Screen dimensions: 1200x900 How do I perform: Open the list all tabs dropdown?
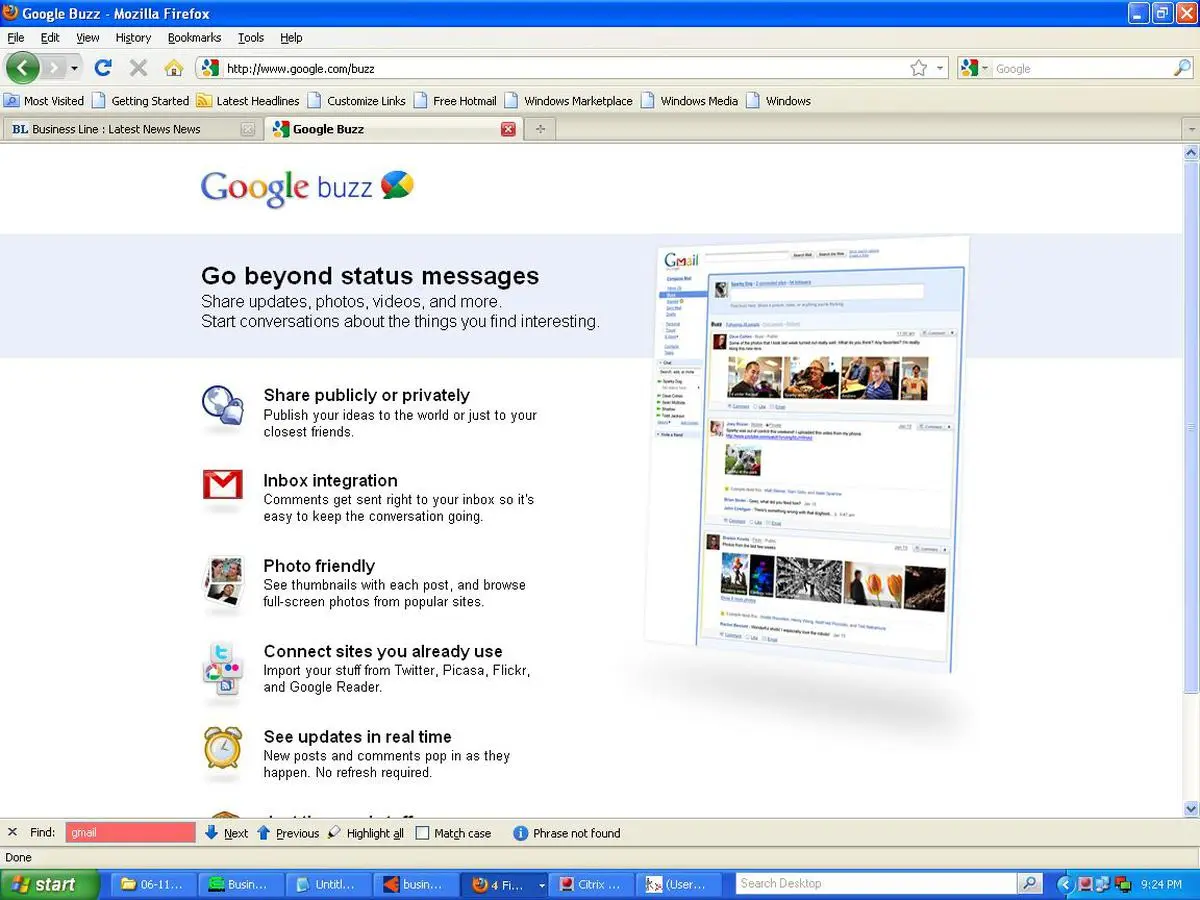coord(1189,129)
